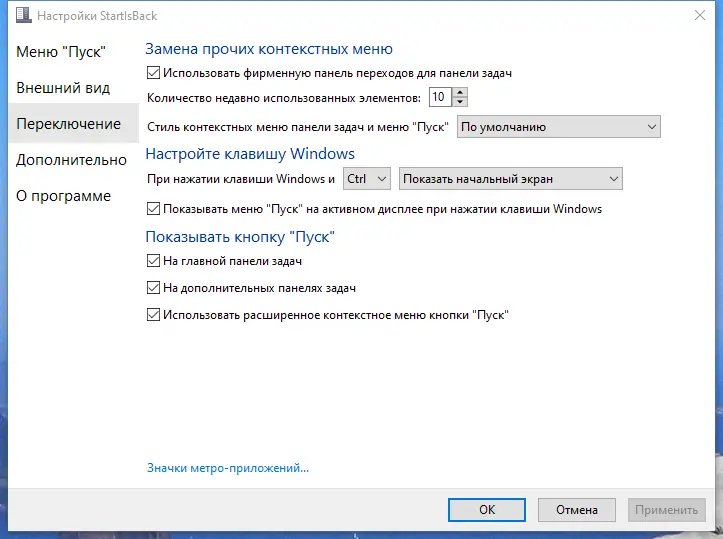Open the Ctrl modifier key dropdown
The width and height of the screenshot is (723, 539).
[x=367, y=179]
